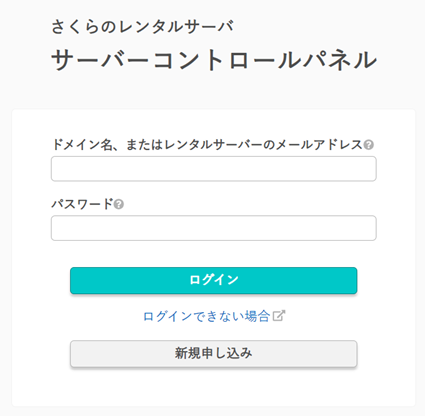The image size is (425, 416).
Task: Click the question mark next to パスワード
Action: coord(119,204)
